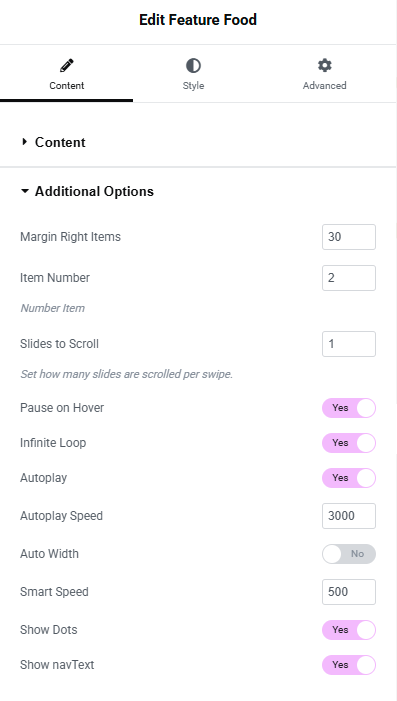Open the Advanced tab label
The width and height of the screenshot is (397, 701).
click(325, 85)
